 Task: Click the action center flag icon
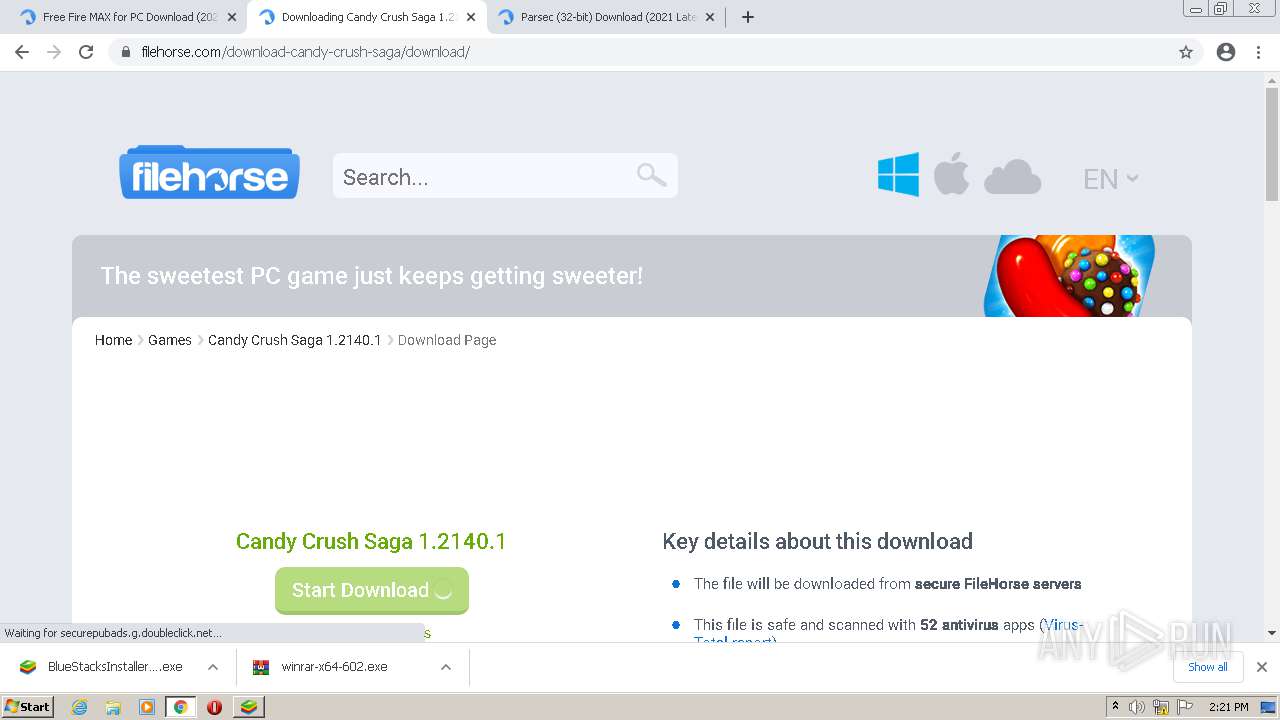point(1186,707)
